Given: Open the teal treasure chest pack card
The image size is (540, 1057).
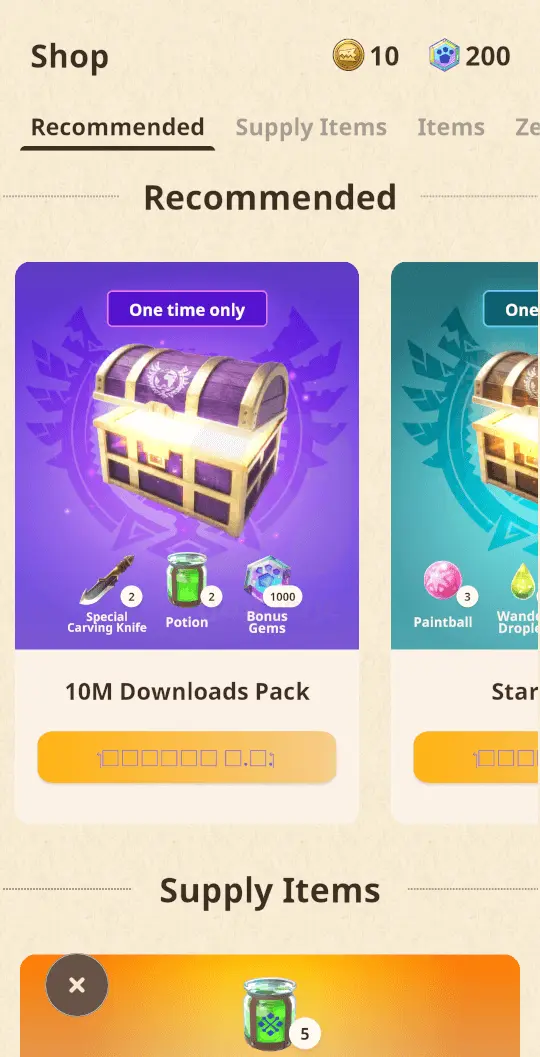Looking at the screenshot, I should coord(465,543).
